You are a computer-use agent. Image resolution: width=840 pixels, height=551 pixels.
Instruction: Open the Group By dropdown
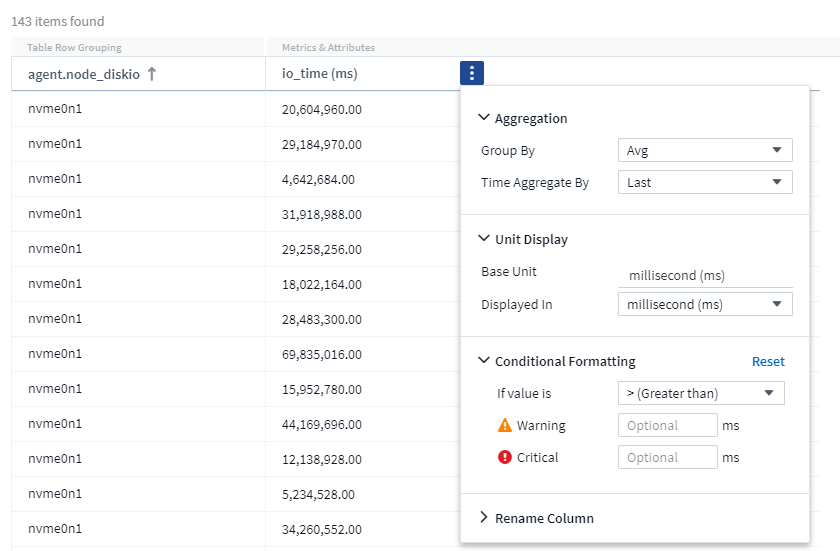(705, 151)
